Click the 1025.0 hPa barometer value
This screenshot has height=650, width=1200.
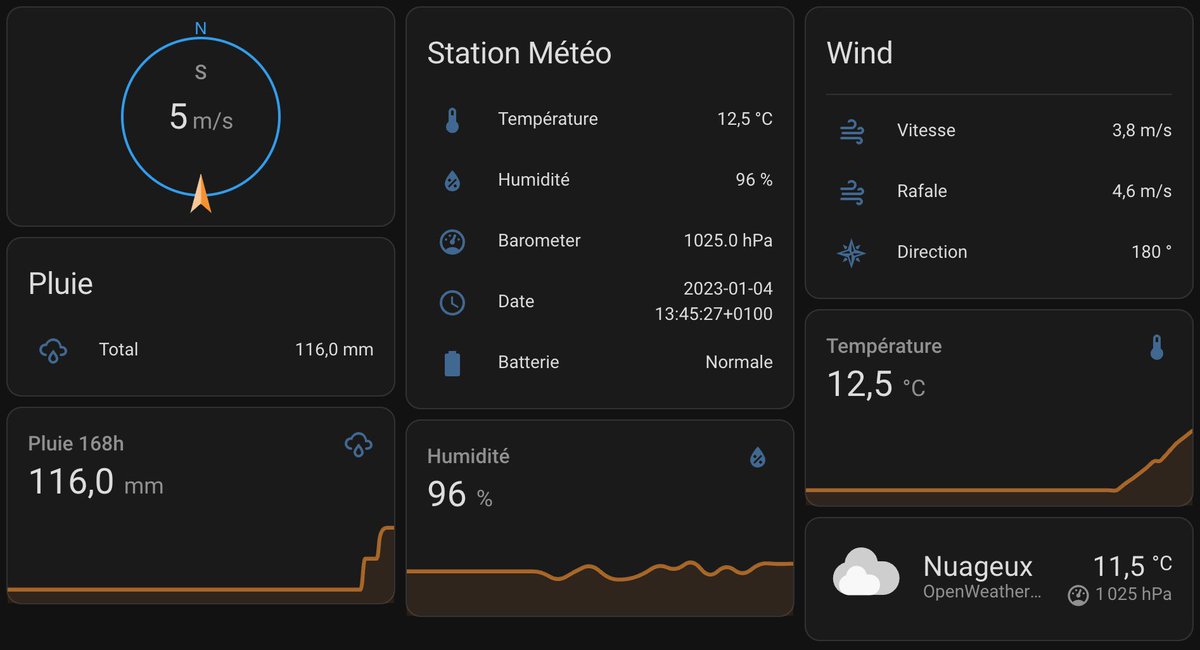(x=728, y=241)
